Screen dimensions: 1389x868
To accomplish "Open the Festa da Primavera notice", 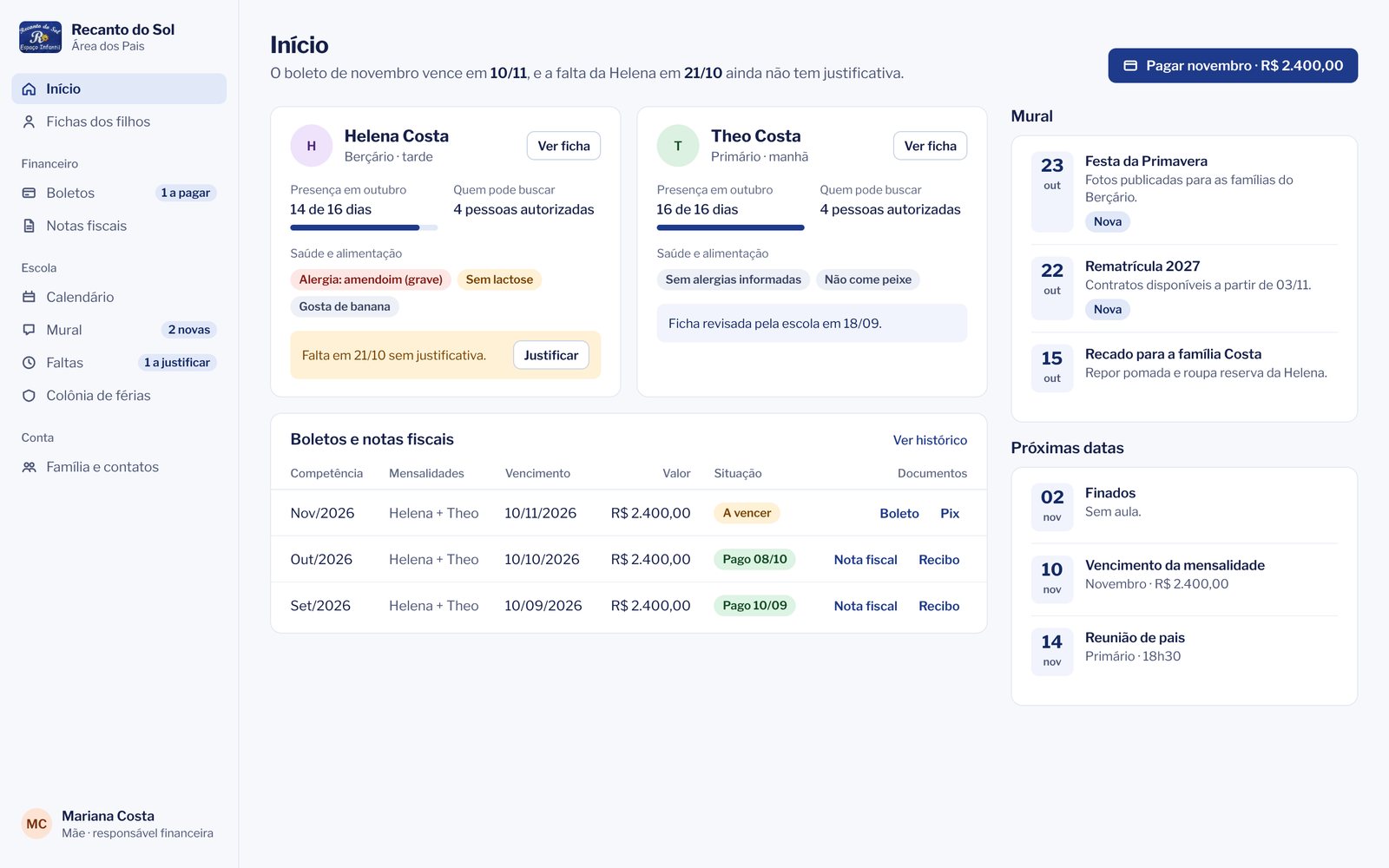I will pos(1184,192).
